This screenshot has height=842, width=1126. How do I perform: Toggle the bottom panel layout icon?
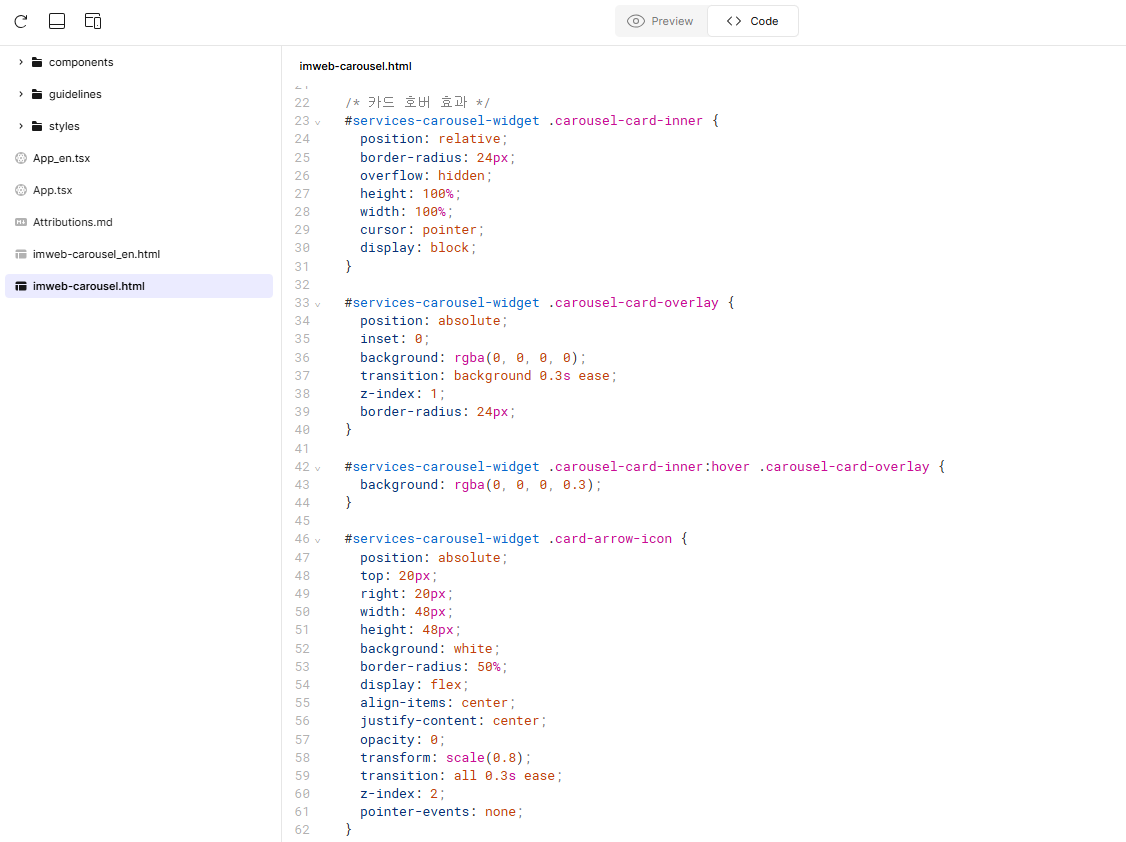coord(57,21)
